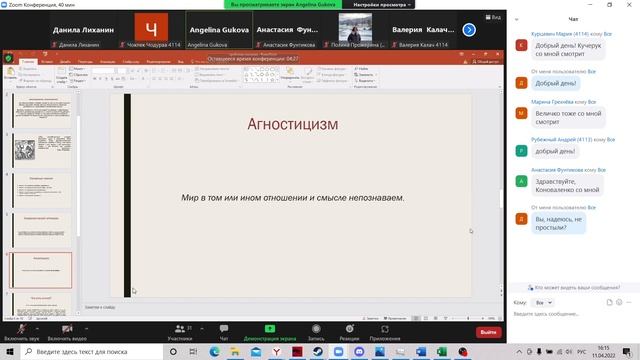Switch keyboard language РУС indicator
640x360 pixels.
(x=581, y=351)
